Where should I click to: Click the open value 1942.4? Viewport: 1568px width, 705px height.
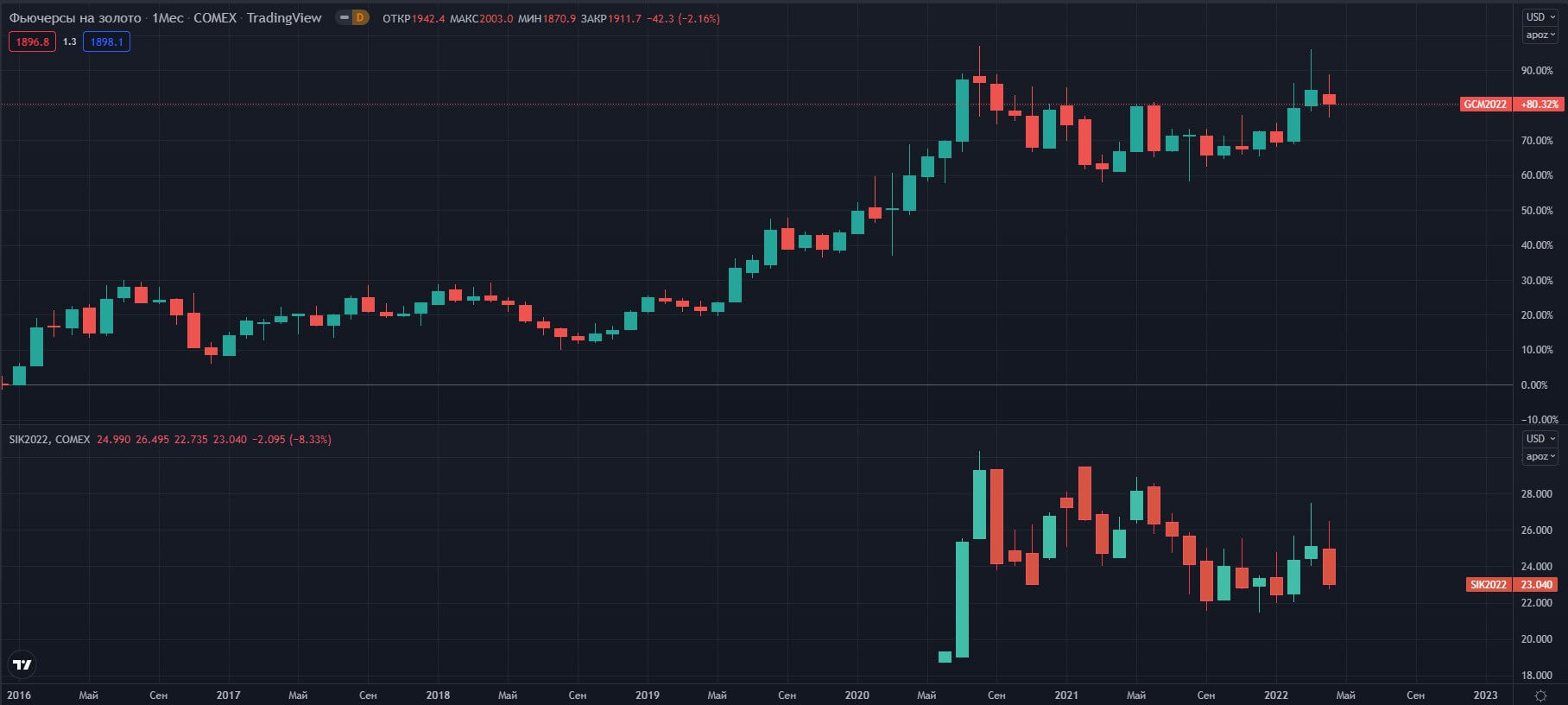[428, 18]
